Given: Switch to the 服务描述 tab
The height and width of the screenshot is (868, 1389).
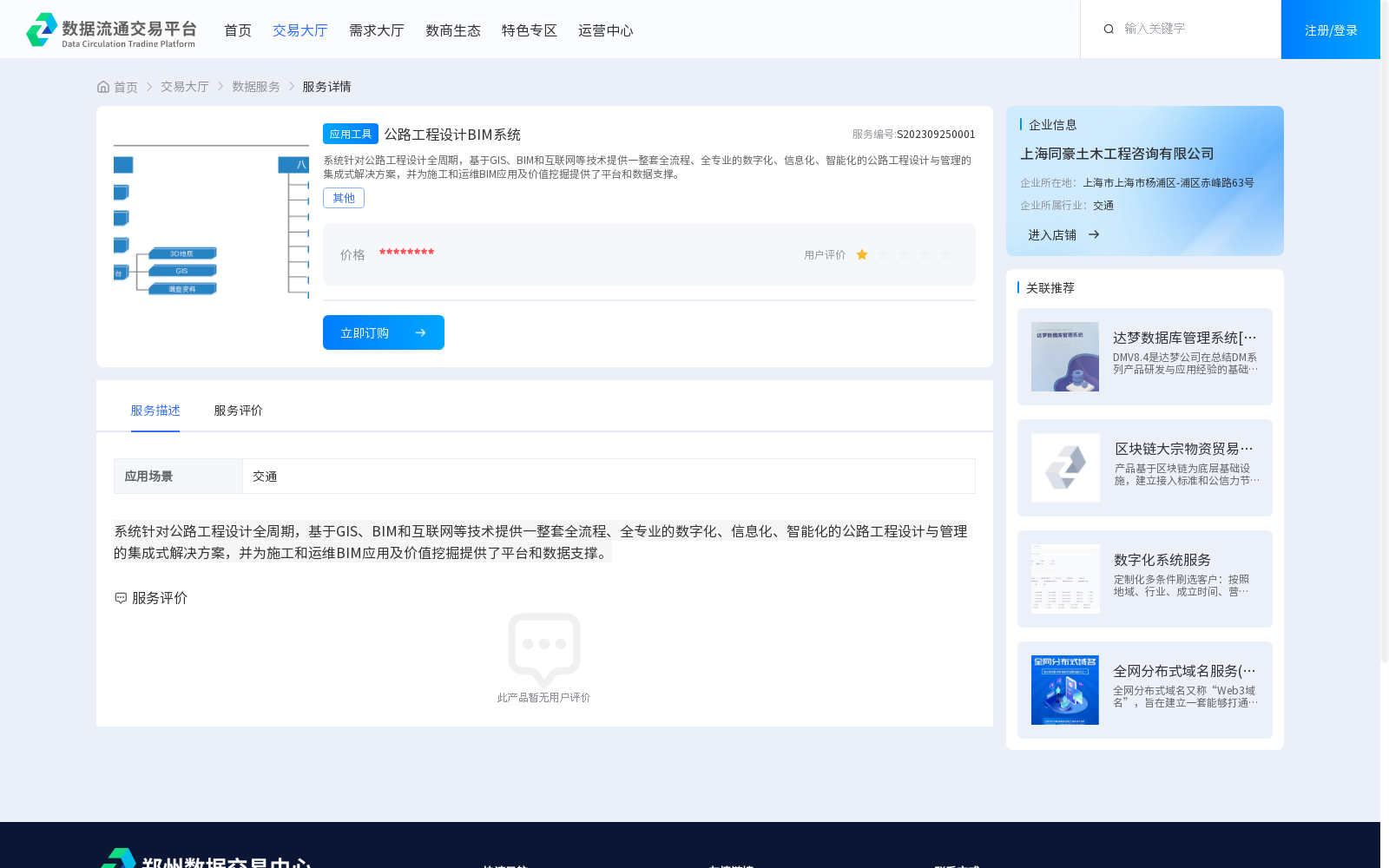Looking at the screenshot, I should (x=155, y=411).
